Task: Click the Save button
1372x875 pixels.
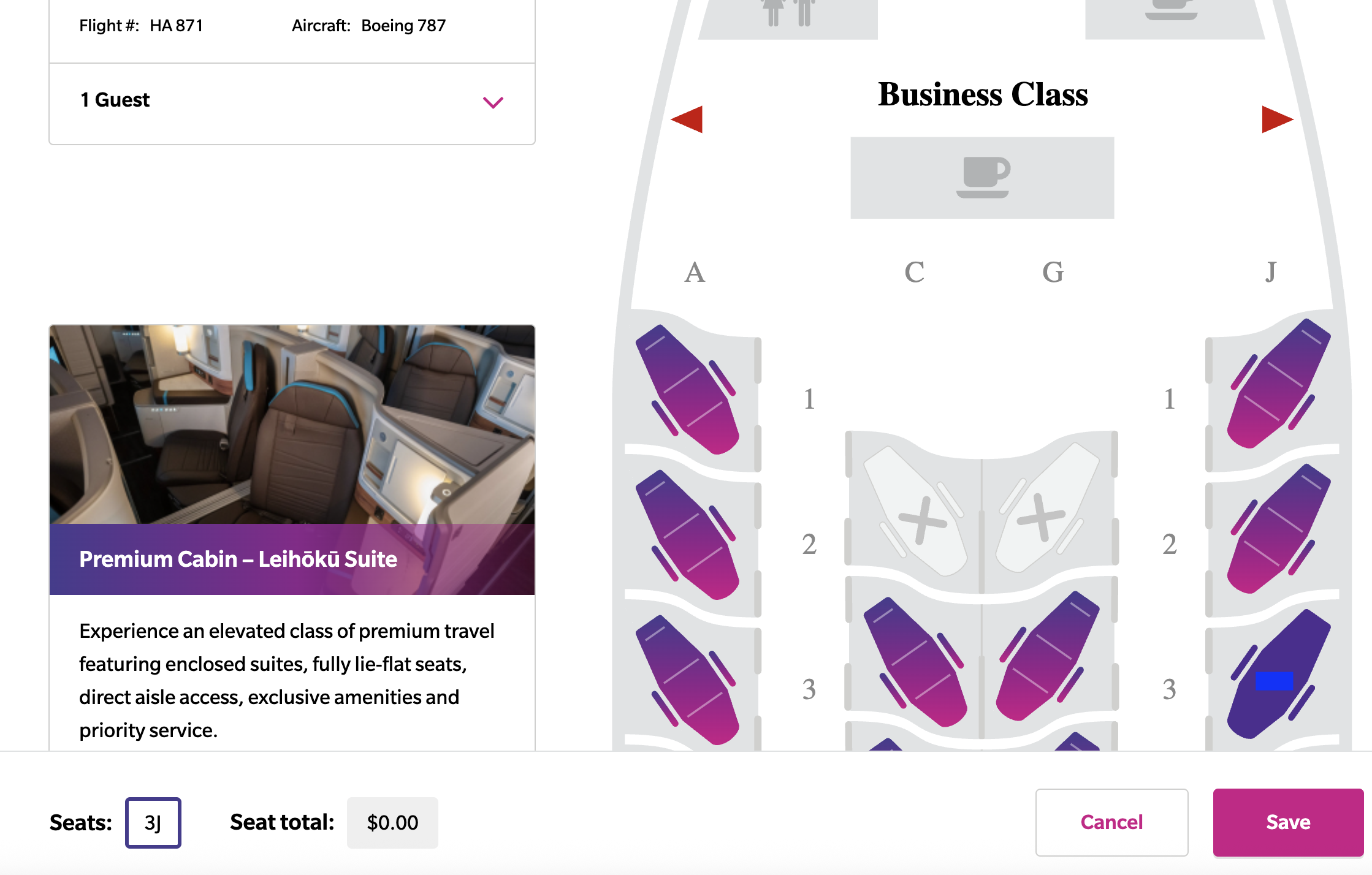Action: pos(1288,822)
